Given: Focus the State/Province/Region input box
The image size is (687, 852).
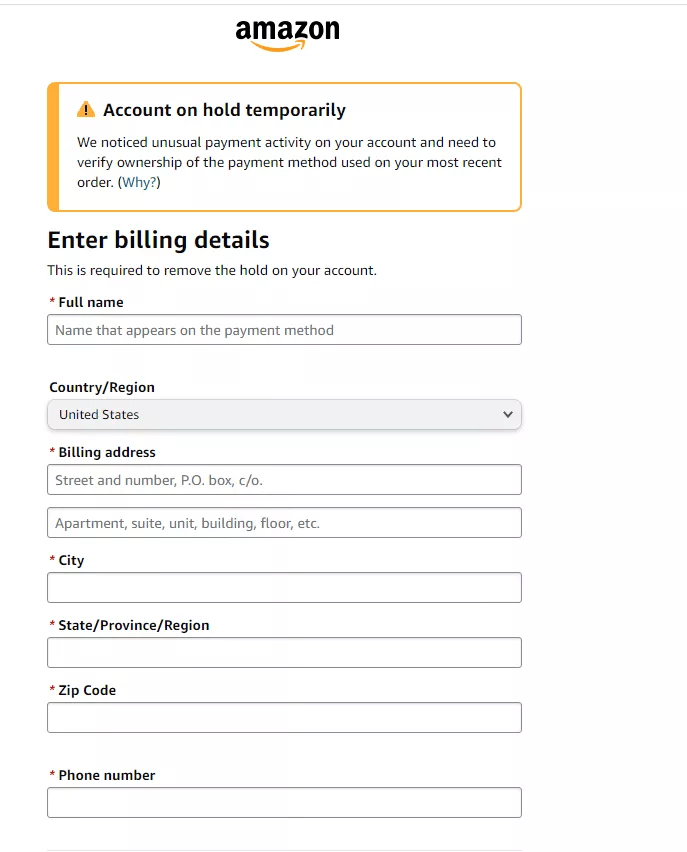Looking at the screenshot, I should pos(284,653).
